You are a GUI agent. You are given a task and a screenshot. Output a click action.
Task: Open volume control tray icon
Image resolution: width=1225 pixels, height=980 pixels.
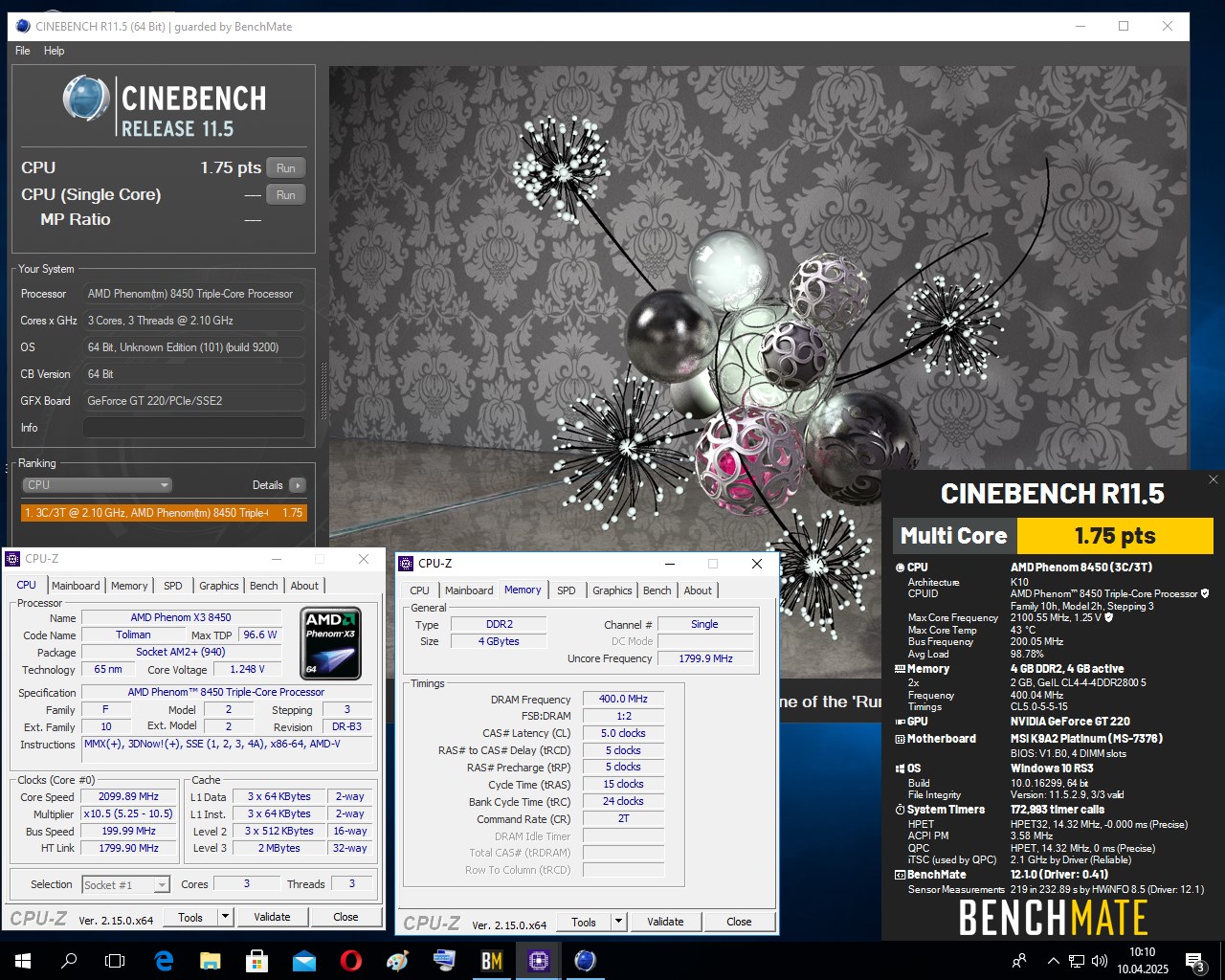click(1100, 960)
